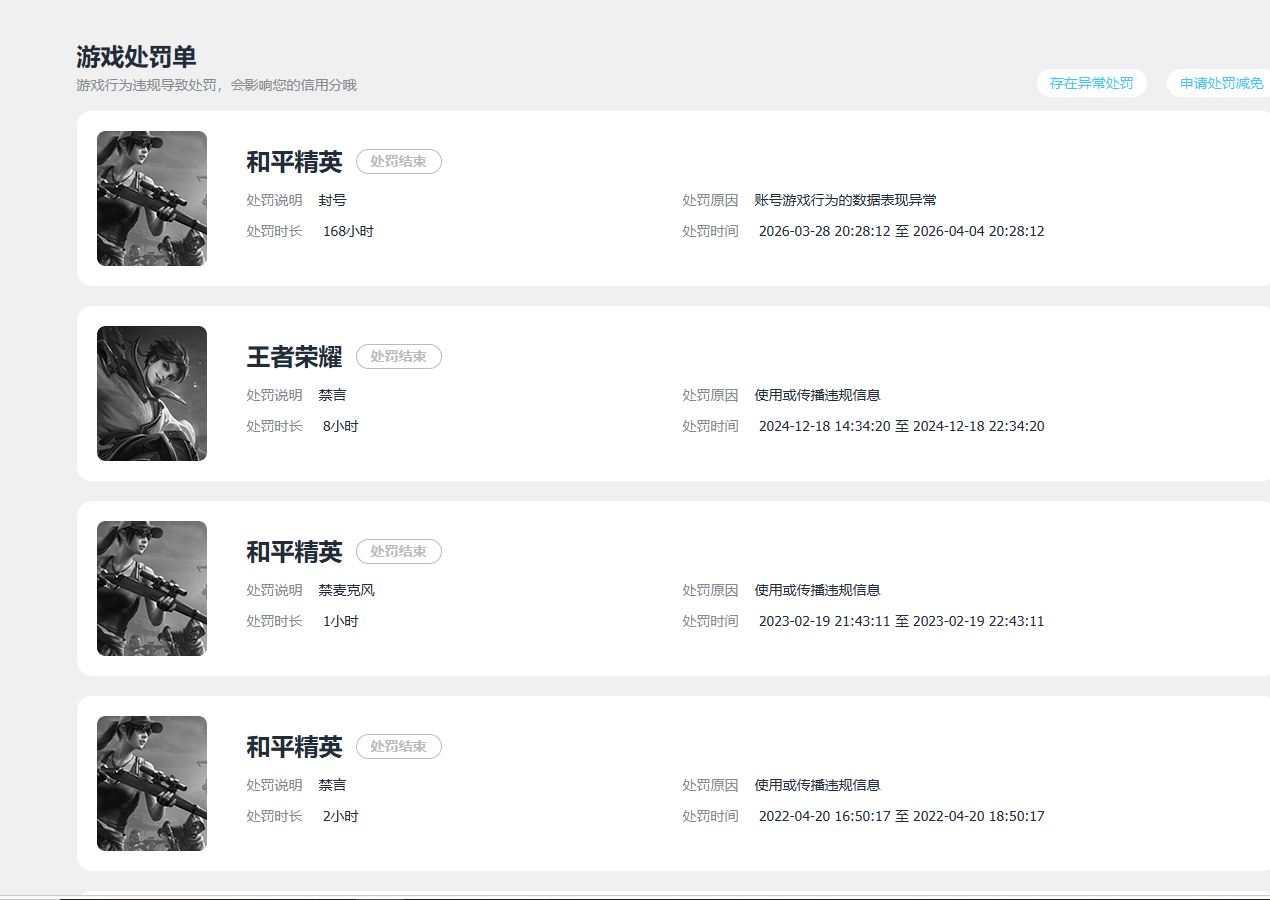Click the 和平精英 thumbnail on the 禁麦克风 card
The width and height of the screenshot is (1270, 900).
click(152, 588)
